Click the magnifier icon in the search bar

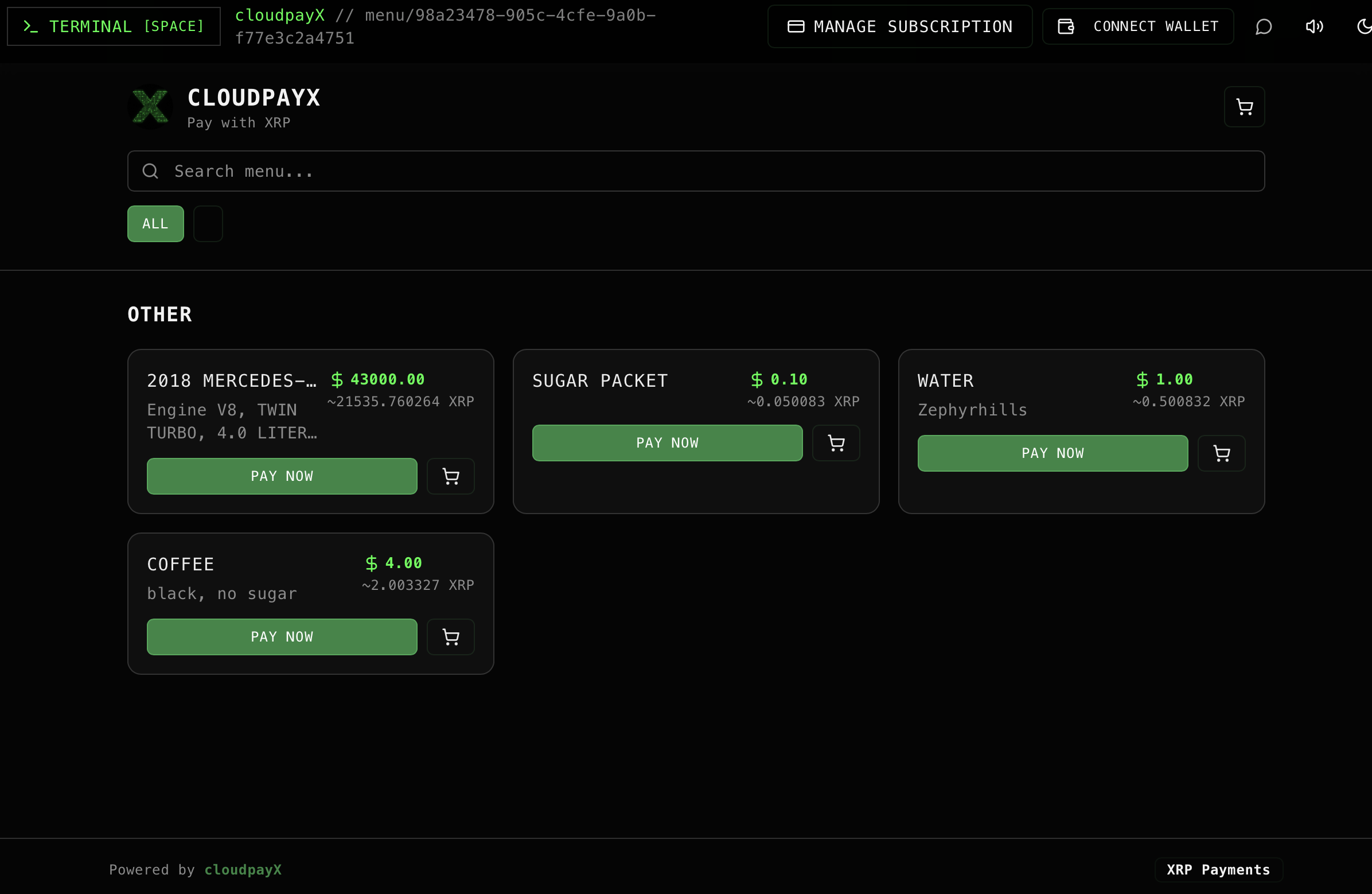point(150,171)
